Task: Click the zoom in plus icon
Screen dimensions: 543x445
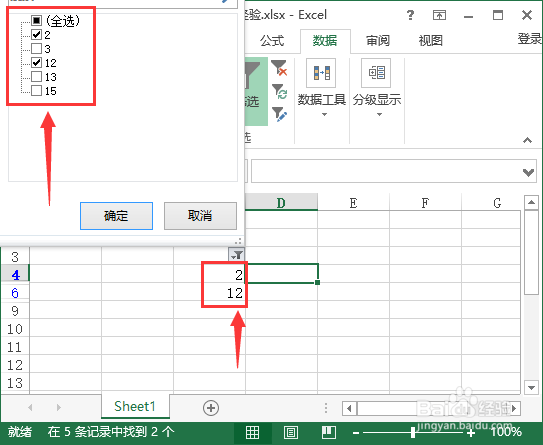Action: (x=471, y=433)
